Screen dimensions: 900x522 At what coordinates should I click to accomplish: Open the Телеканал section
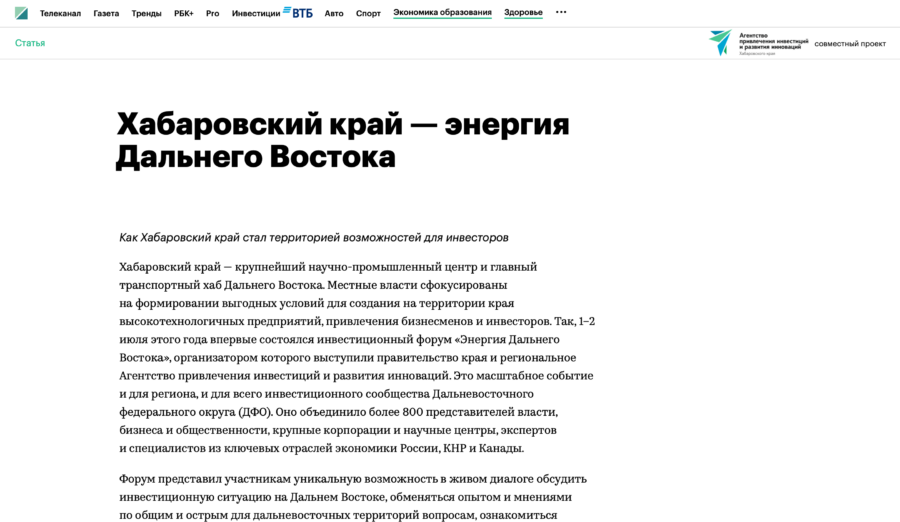[x=60, y=13]
